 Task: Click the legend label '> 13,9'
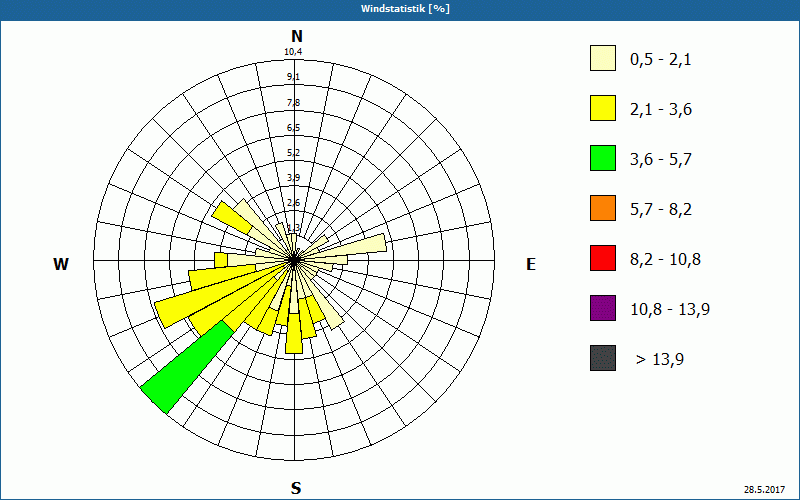point(660,360)
